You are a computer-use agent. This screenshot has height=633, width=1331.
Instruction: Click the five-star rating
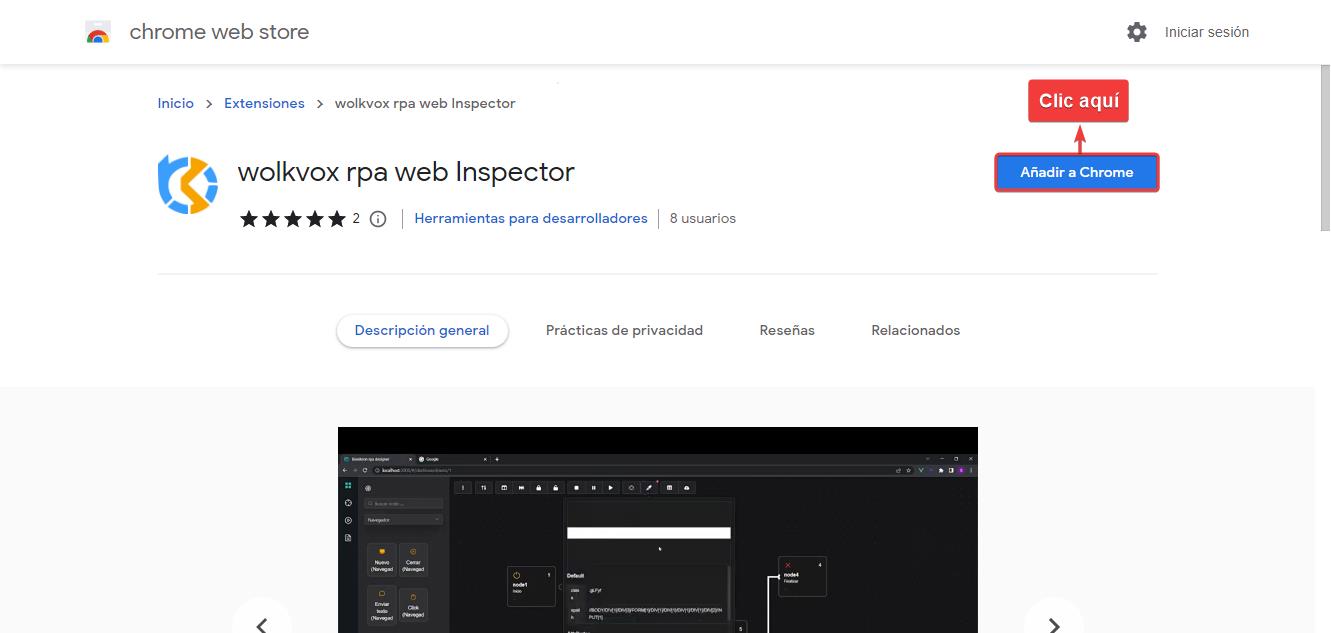tap(293, 219)
